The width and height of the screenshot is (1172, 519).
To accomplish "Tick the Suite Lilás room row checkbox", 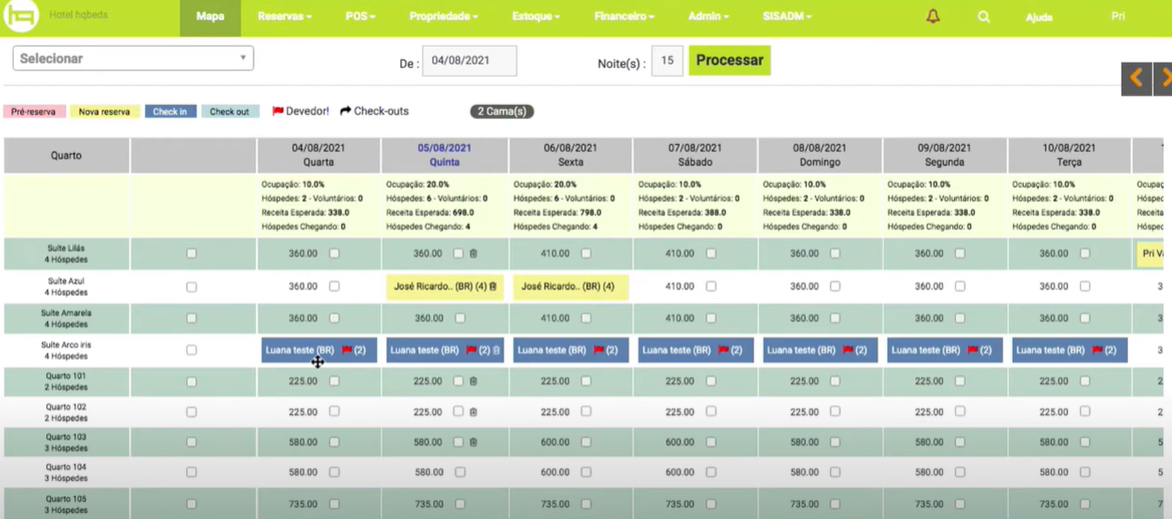I will tap(192, 254).
